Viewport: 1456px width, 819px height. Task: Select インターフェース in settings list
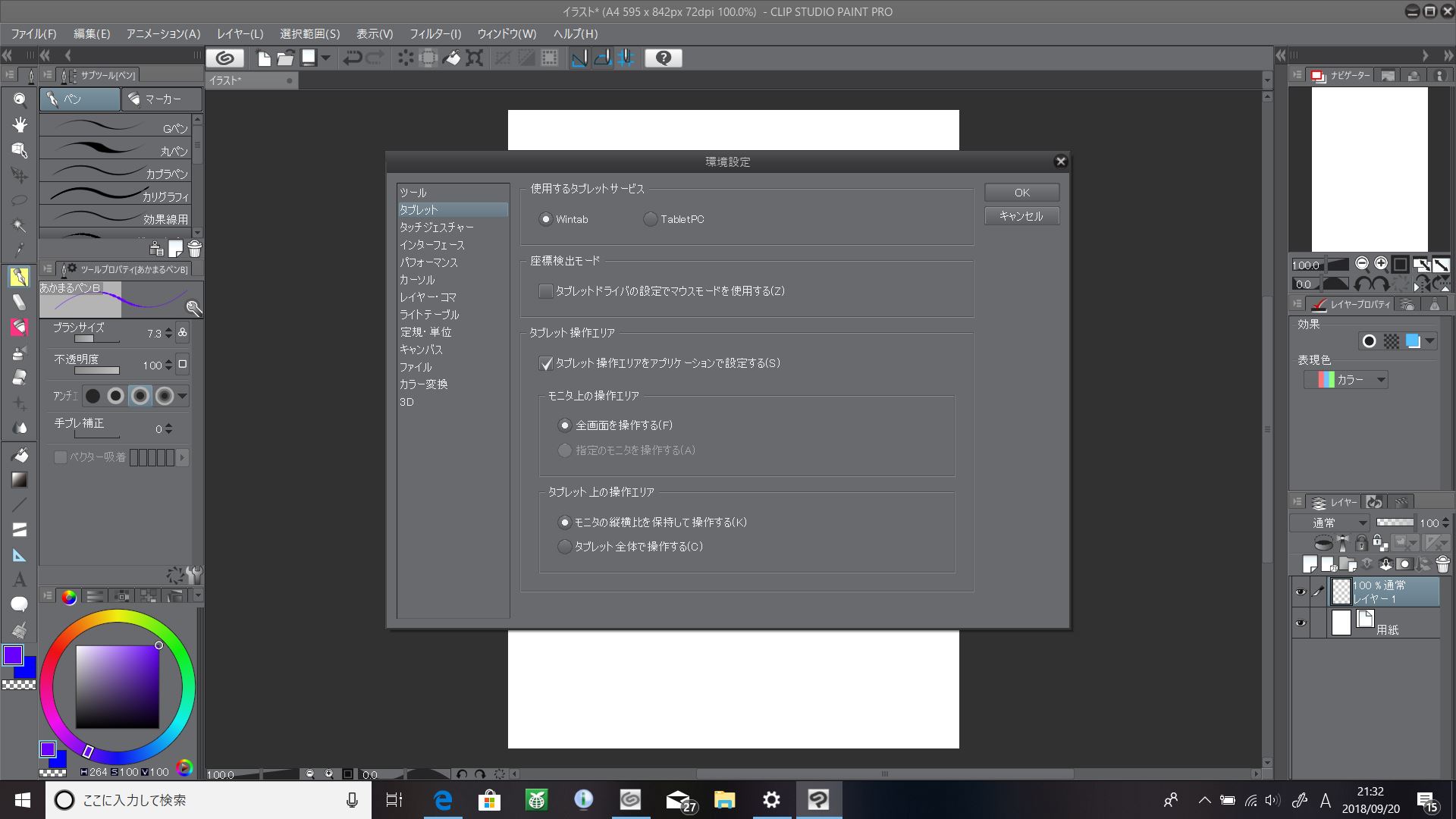432,245
